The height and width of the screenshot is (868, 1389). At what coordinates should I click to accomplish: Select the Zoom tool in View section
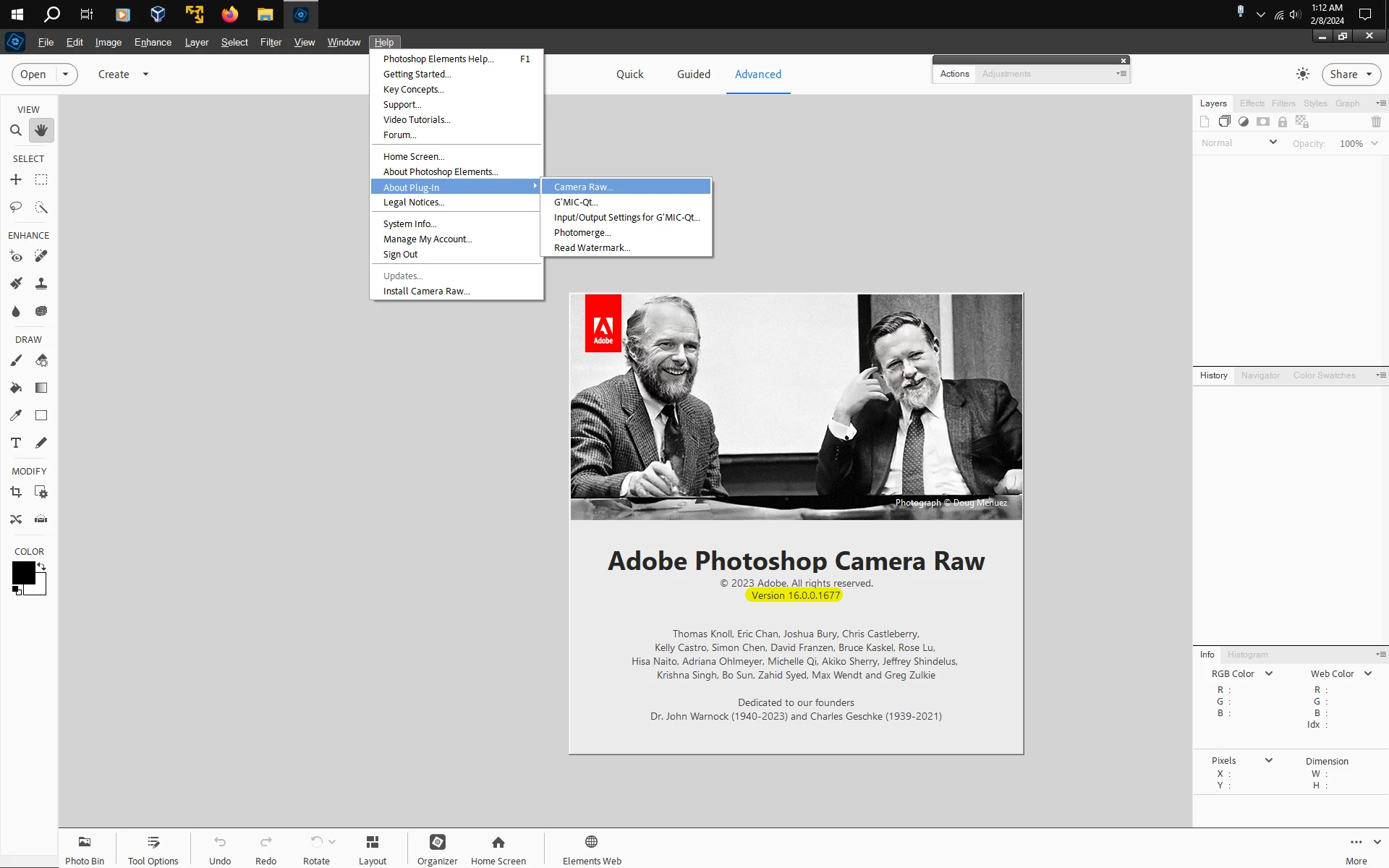click(16, 130)
